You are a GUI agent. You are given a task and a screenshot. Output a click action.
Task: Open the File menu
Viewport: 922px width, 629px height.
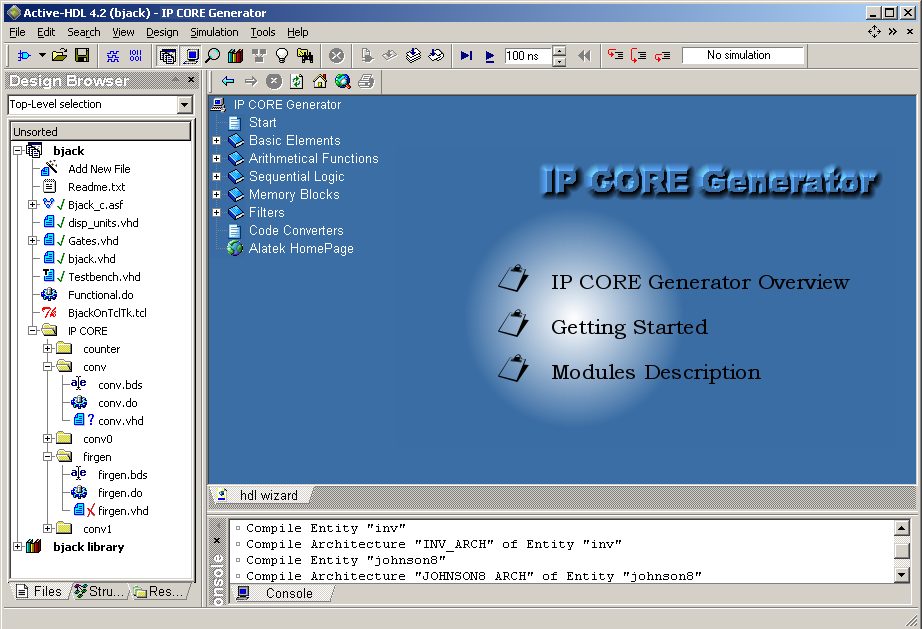click(x=17, y=32)
